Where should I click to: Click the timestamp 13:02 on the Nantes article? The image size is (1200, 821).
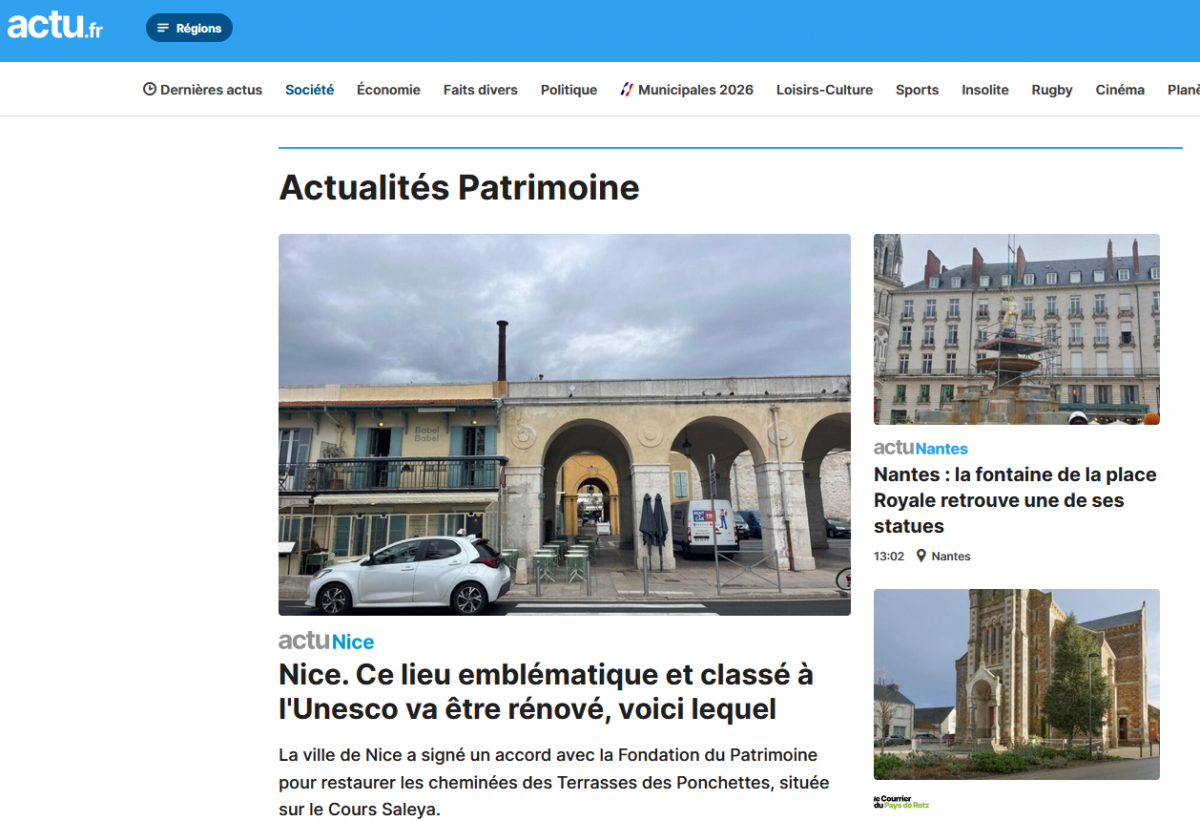888,556
